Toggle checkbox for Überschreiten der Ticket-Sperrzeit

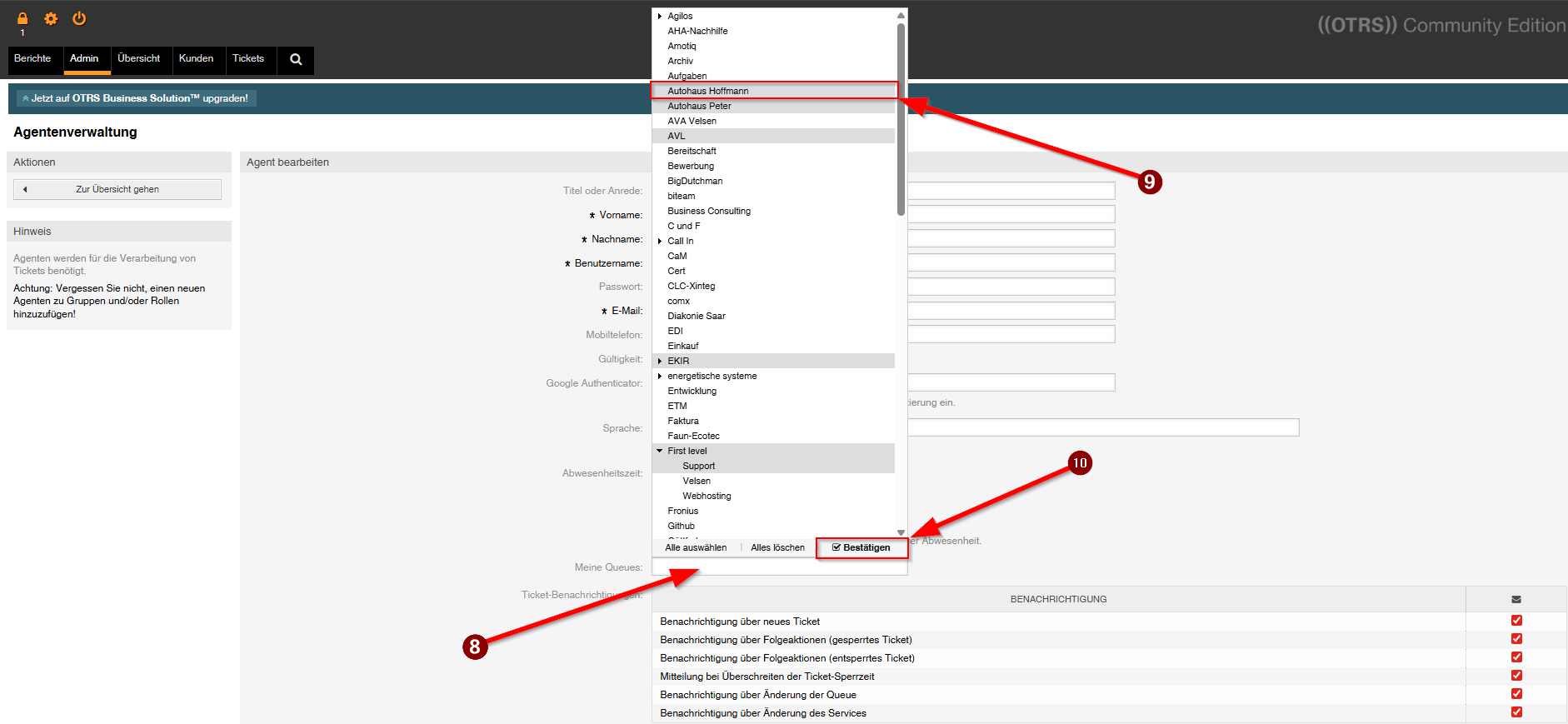pyautogui.click(x=1516, y=676)
